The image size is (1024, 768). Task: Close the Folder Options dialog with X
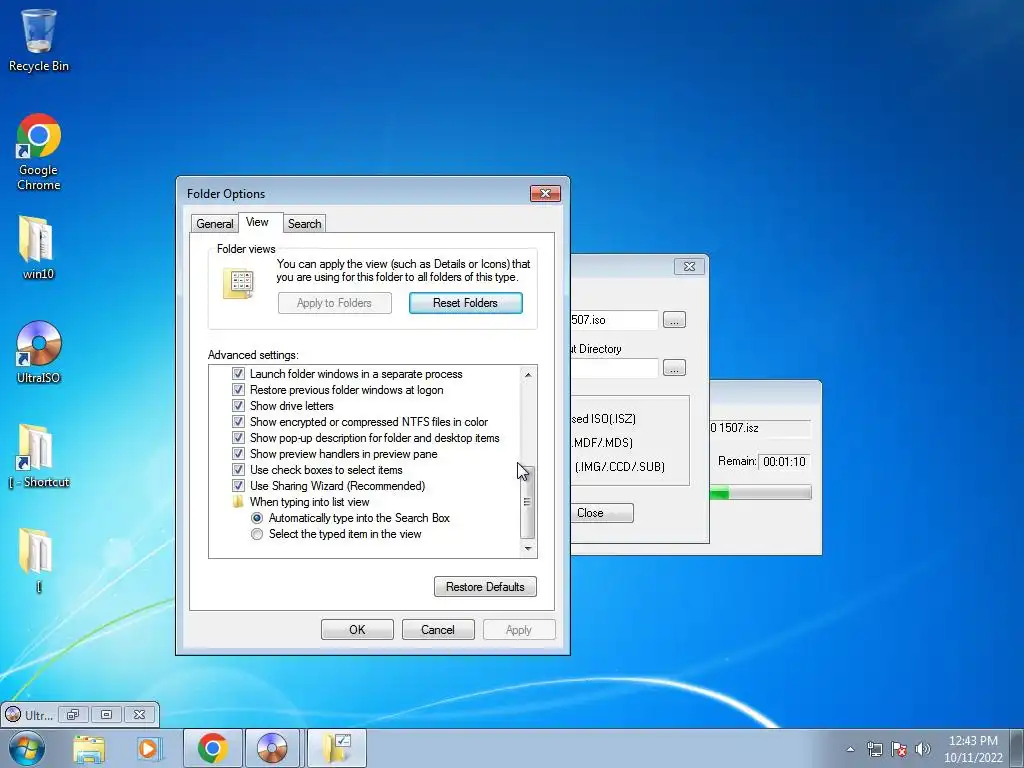[x=545, y=193]
